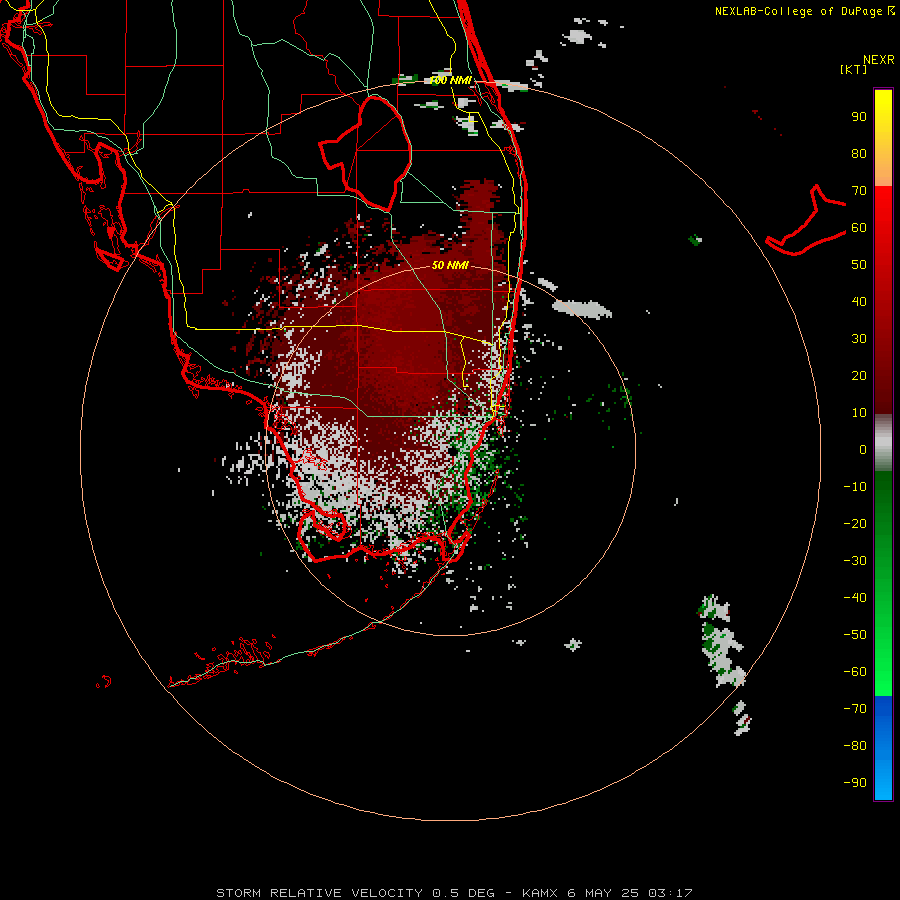This screenshot has height=900, width=900.
Task: Click the -20 value on the velocity scale
Action: click(855, 524)
